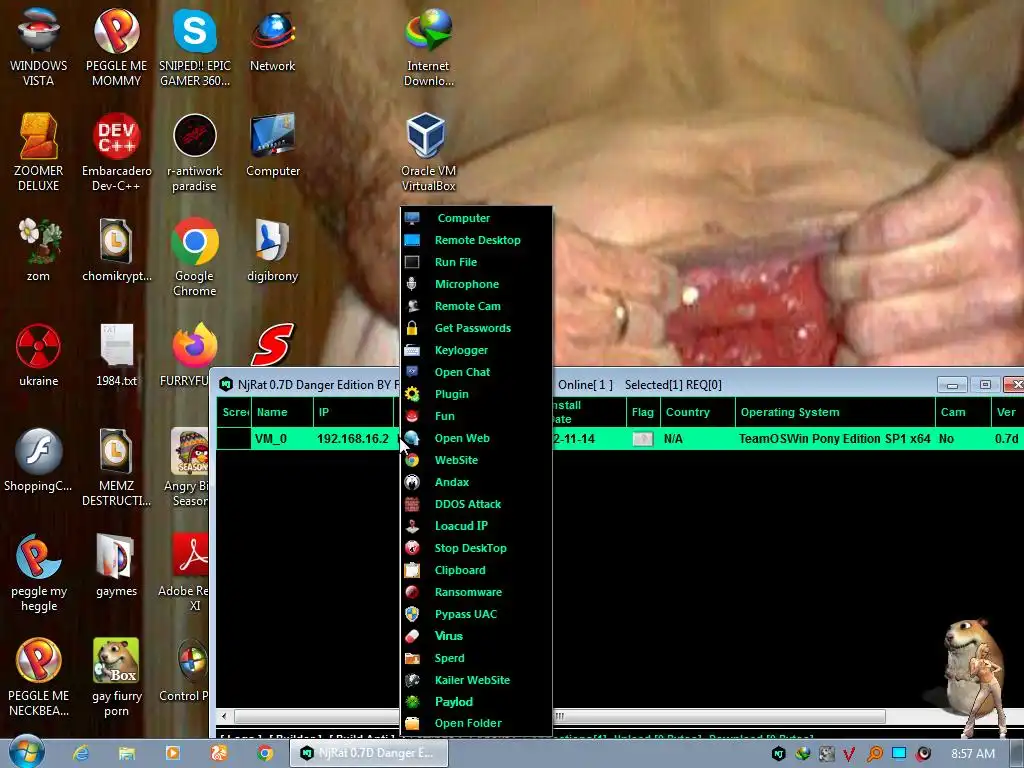The width and height of the screenshot is (1024, 768).
Task: Open the gaymes desktop folder
Action: click(116, 564)
